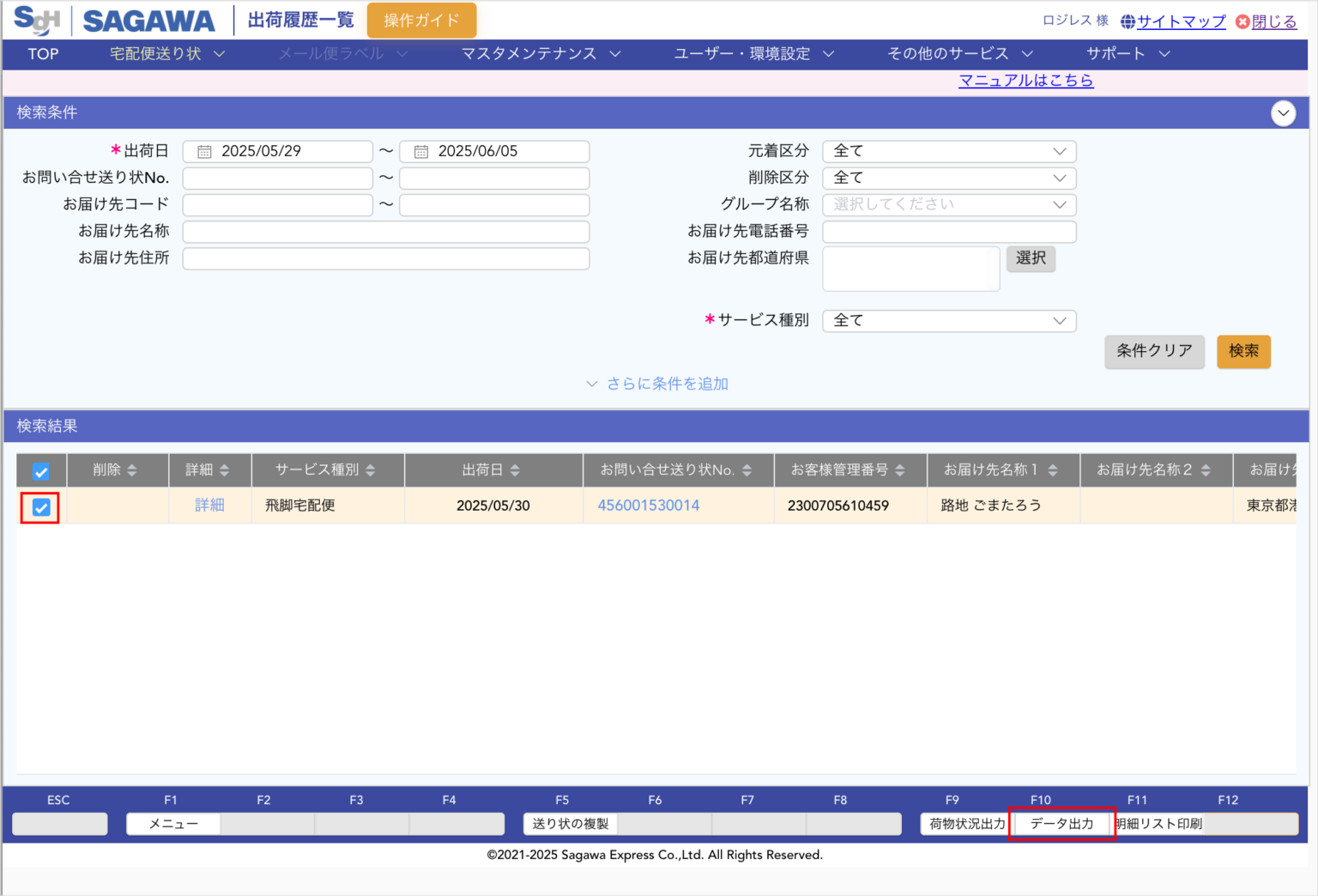Open the 元着区分 dropdown
This screenshot has height=896, width=1318.
(948, 151)
